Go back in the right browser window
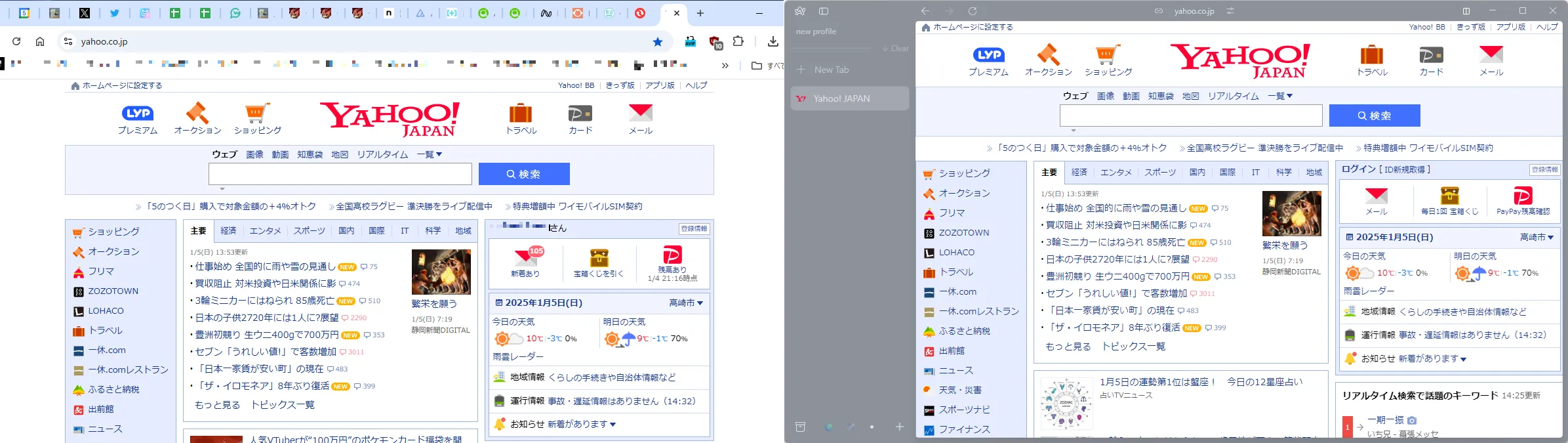This screenshot has width=1568, height=443. coord(925,11)
